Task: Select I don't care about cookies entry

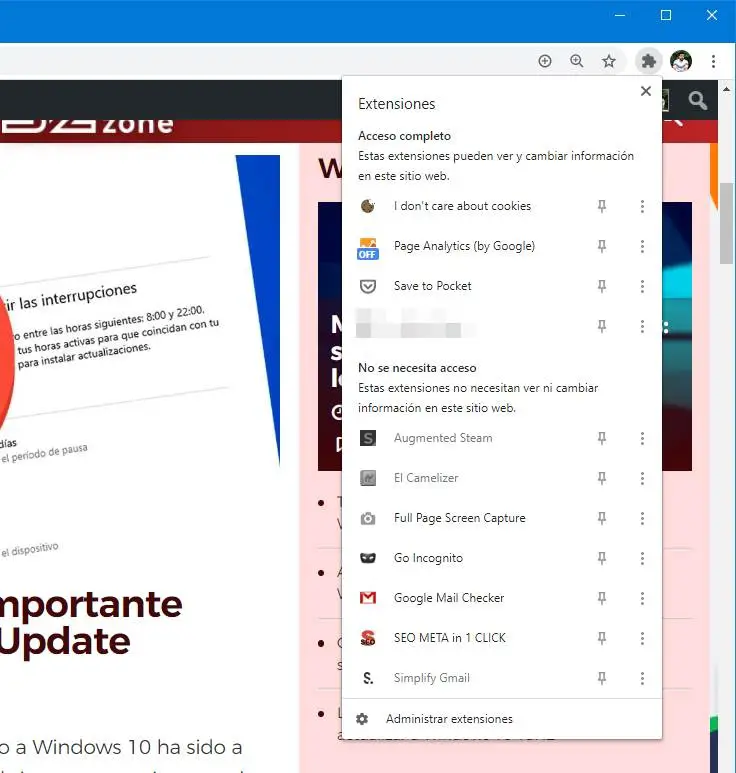Action: pyautogui.click(x=462, y=206)
